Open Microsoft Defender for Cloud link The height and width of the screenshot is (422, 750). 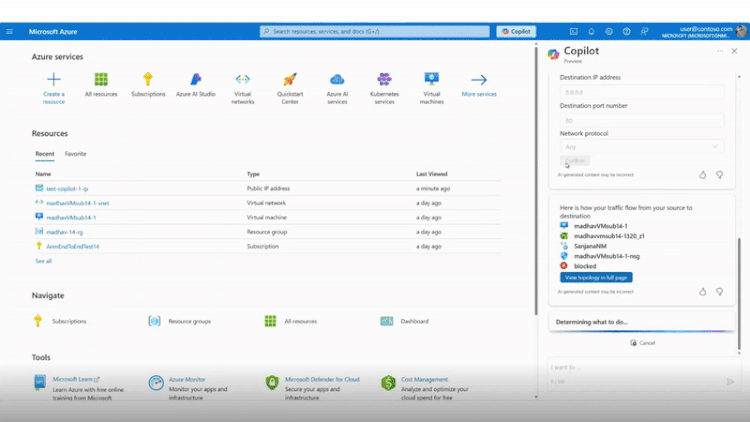coord(322,379)
